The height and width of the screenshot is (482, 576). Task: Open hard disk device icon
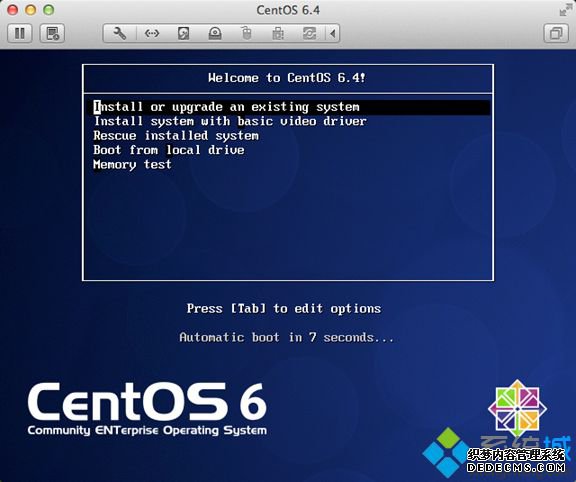pyautogui.click(x=183, y=33)
